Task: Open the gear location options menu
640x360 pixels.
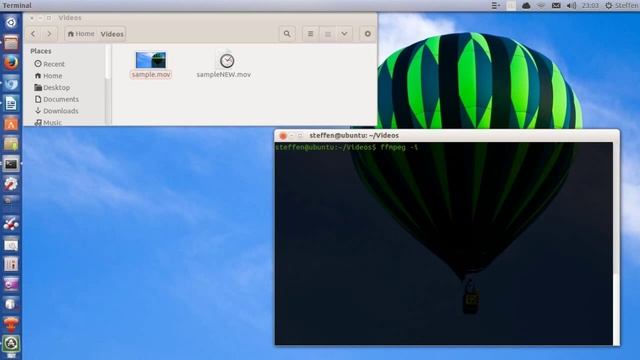Action: (367, 34)
